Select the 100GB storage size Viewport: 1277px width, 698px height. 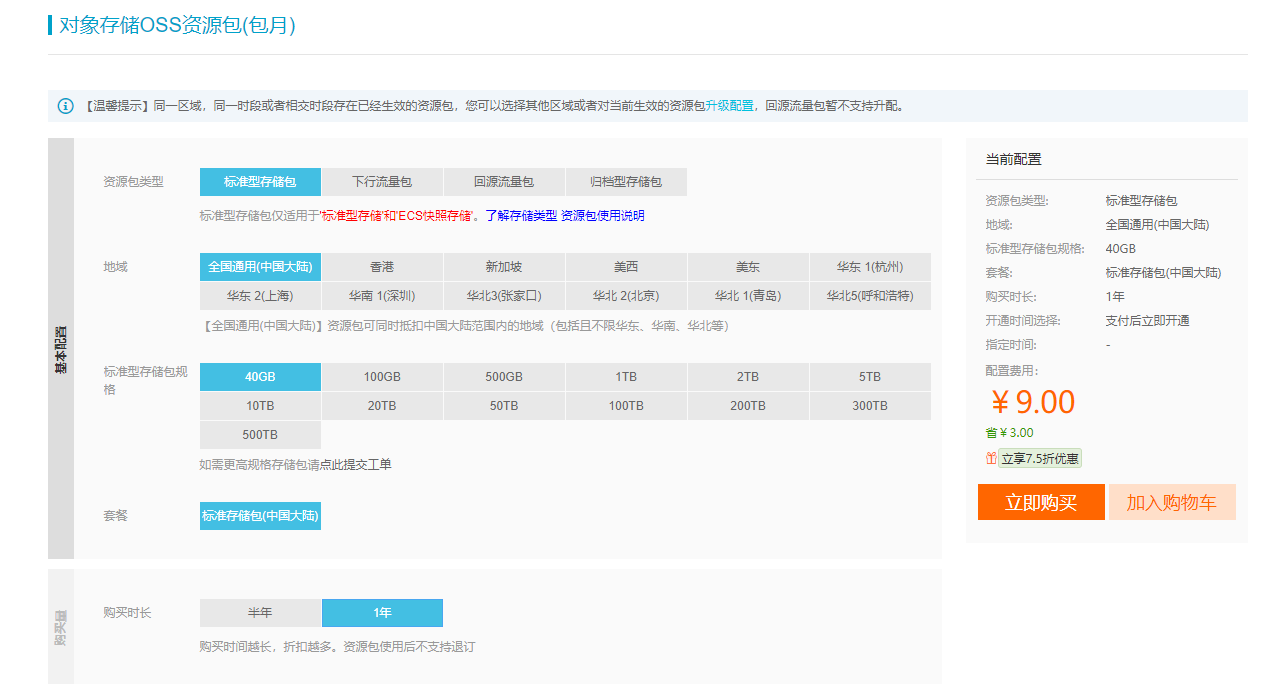tap(382, 377)
